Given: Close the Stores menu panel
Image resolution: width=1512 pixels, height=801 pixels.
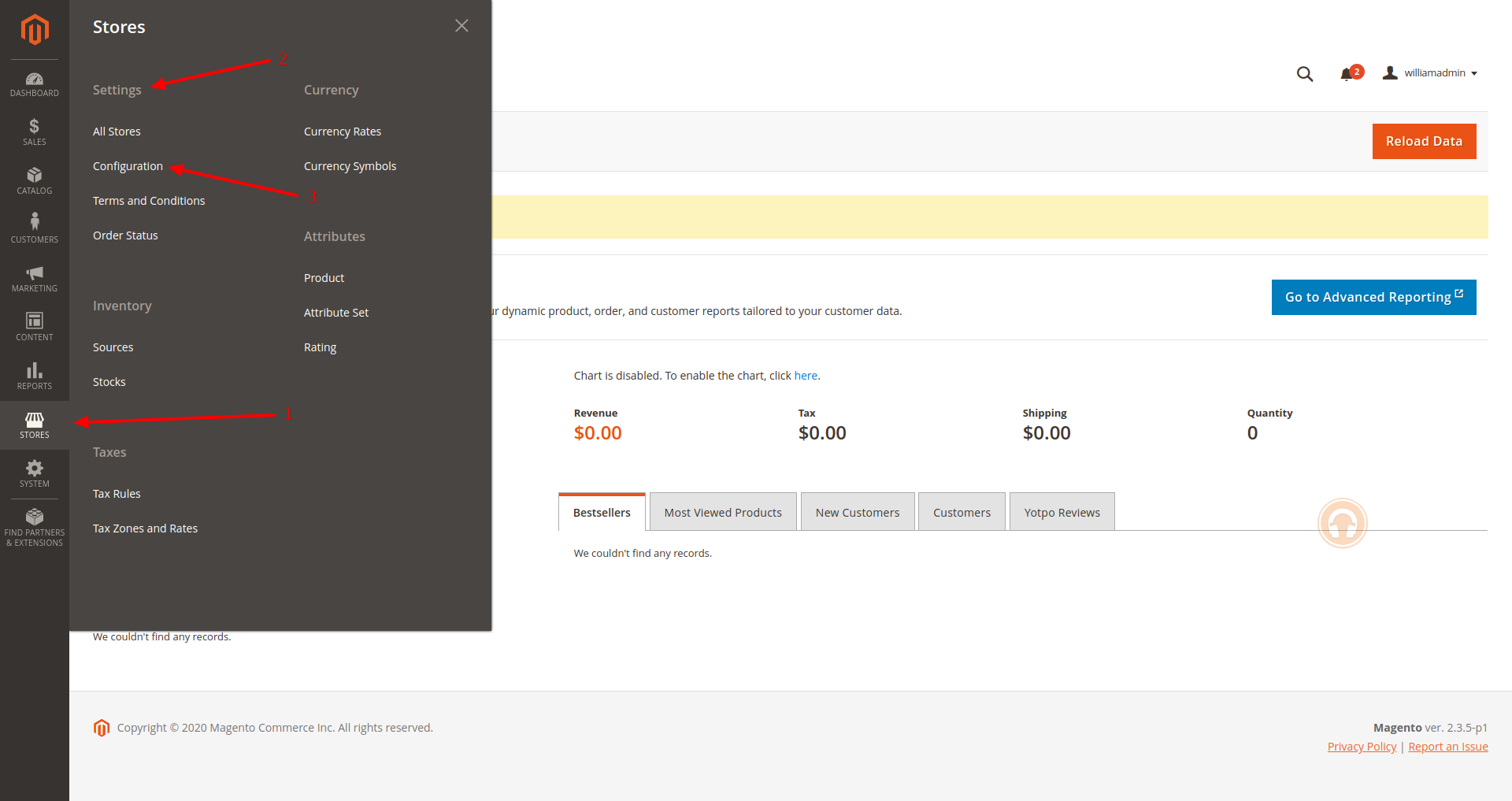Looking at the screenshot, I should 461,25.
